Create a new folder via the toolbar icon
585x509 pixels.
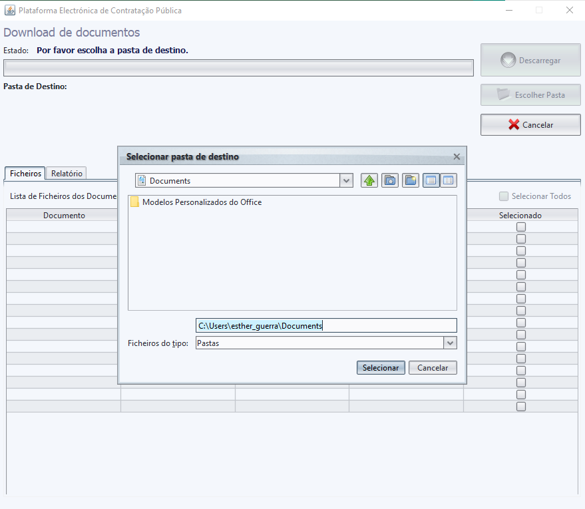pyautogui.click(x=410, y=181)
